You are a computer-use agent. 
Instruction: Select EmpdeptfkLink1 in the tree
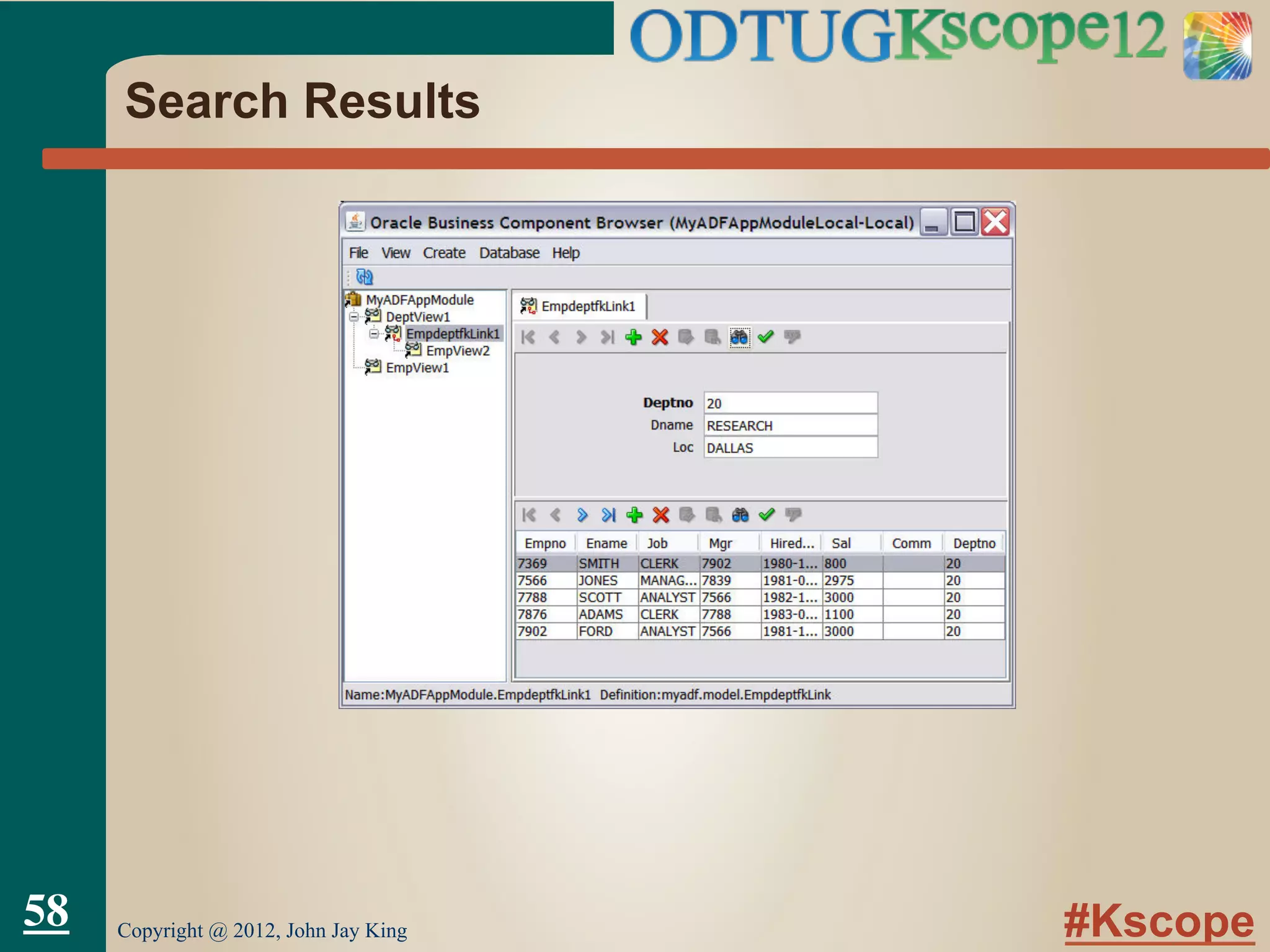coord(453,333)
